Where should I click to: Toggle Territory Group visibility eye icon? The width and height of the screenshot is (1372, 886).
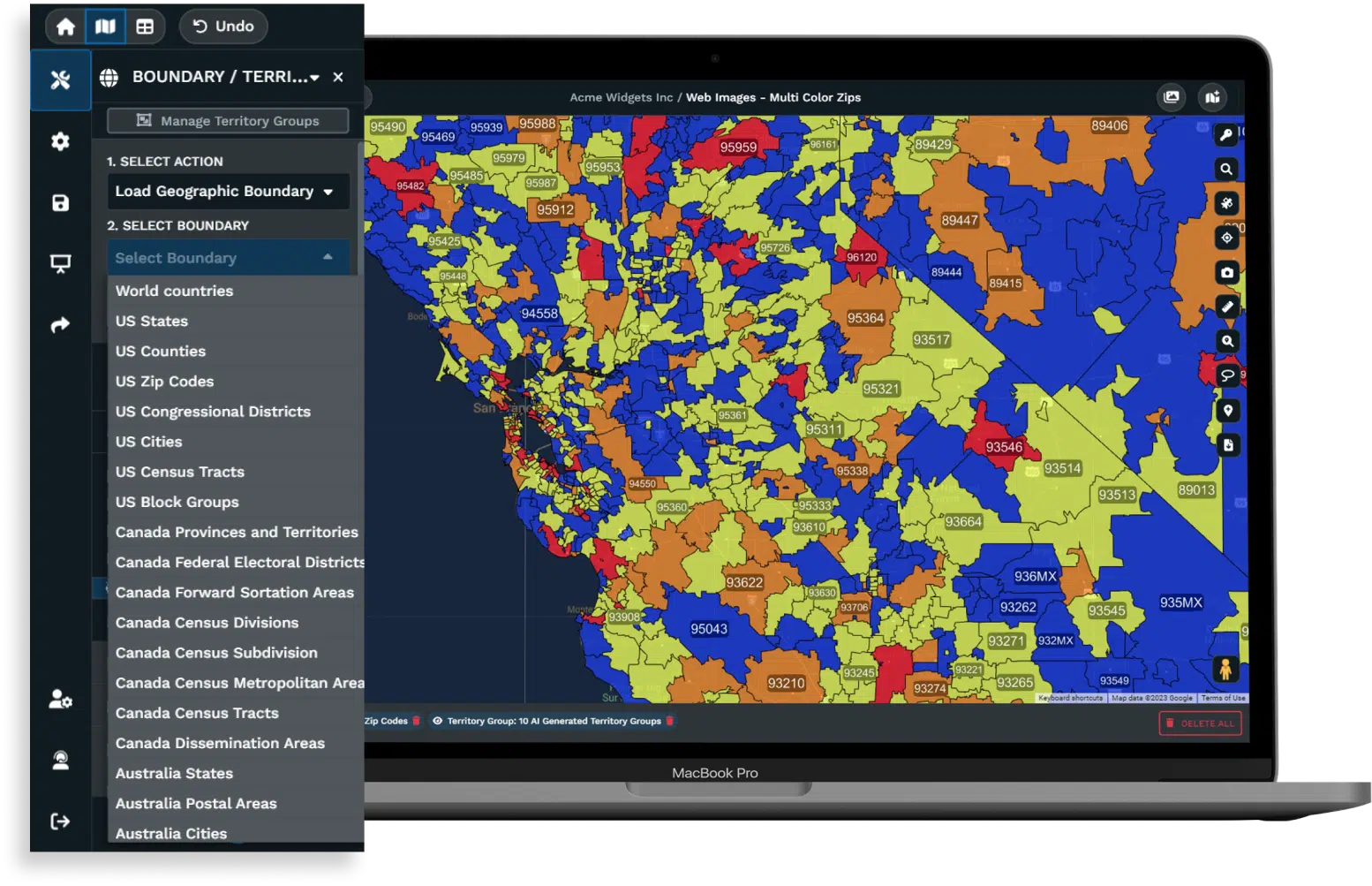tap(437, 721)
